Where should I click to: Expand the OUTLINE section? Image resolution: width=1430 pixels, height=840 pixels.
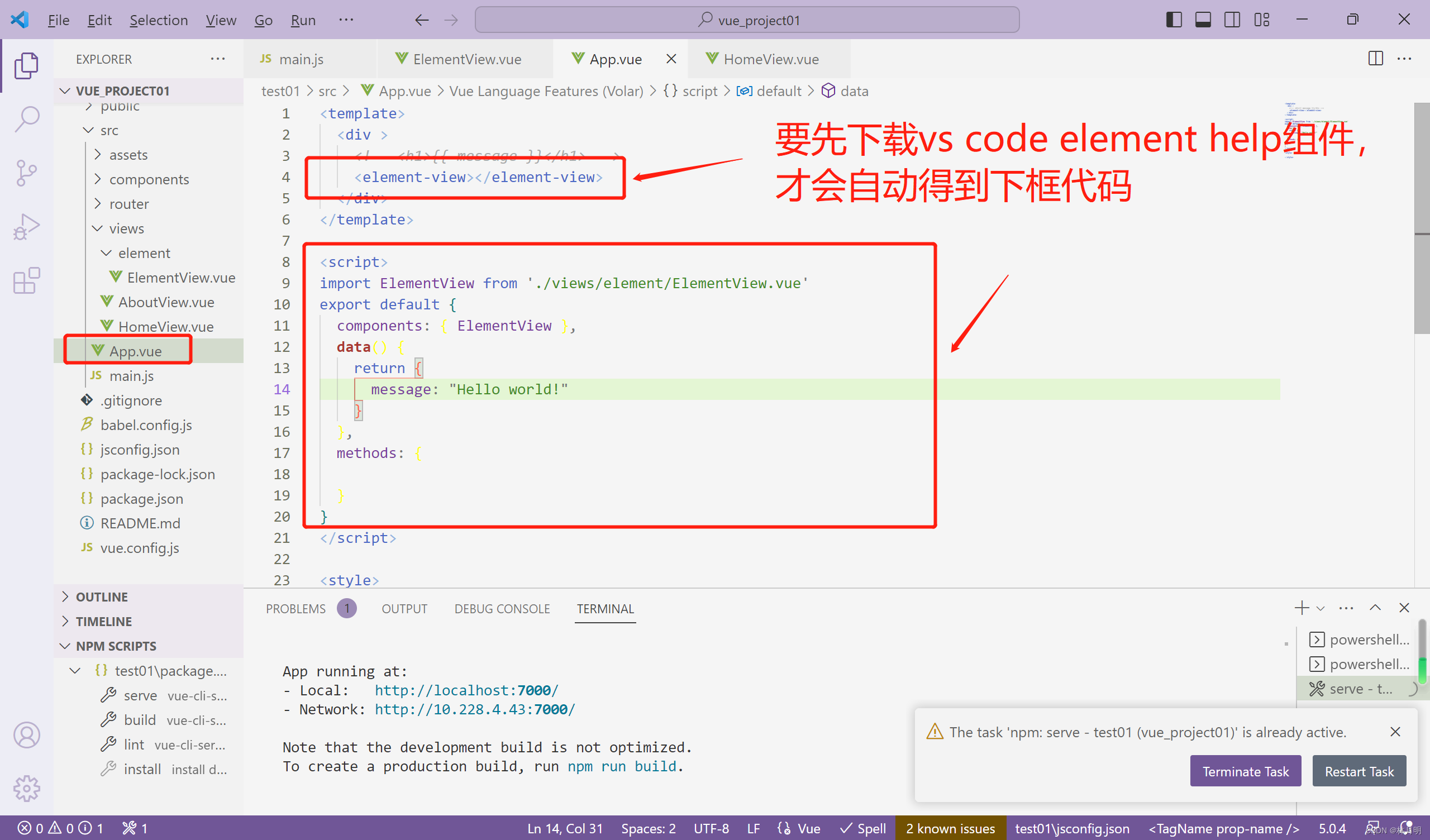[x=102, y=596]
